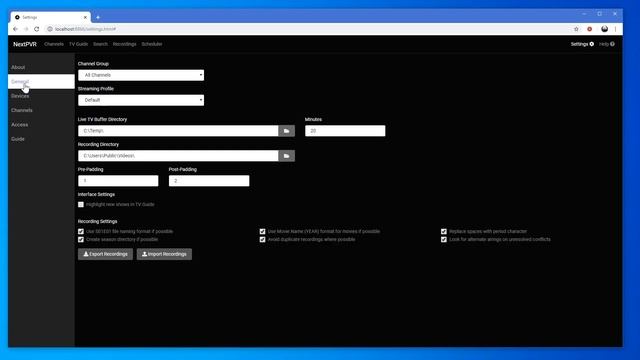The height and width of the screenshot is (360, 640).
Task: Toggle Highlight new shows in TV Guide
Action: (81, 204)
